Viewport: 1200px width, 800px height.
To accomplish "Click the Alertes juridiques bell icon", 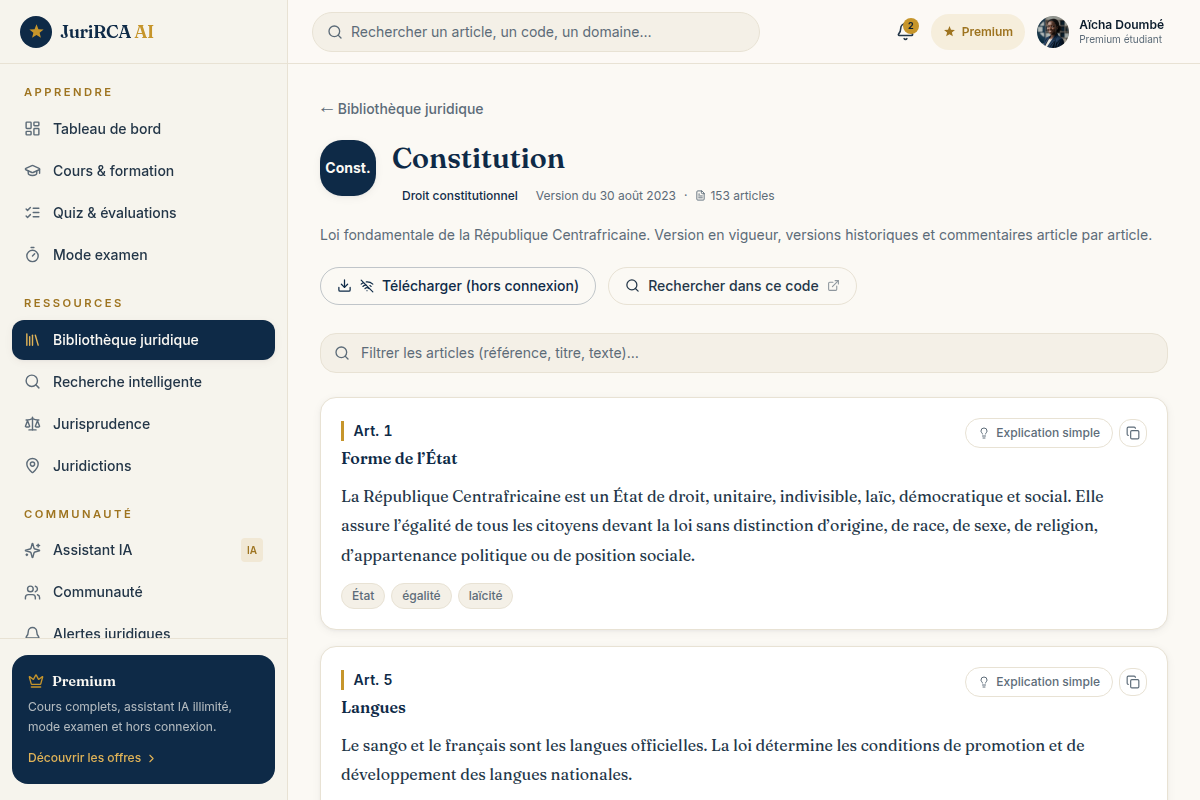I will click(32, 632).
